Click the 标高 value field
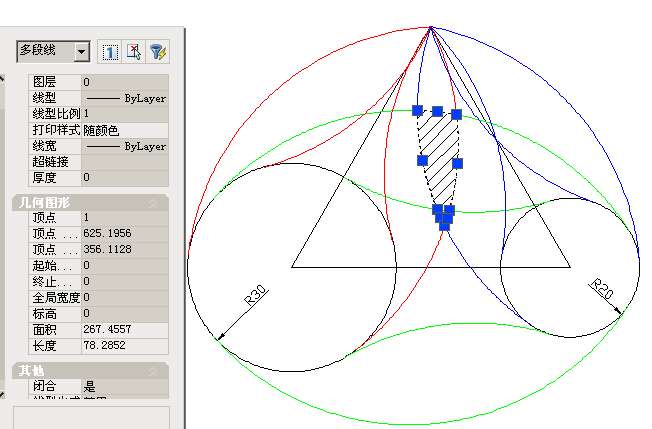The width and height of the screenshot is (652, 429). click(125, 313)
